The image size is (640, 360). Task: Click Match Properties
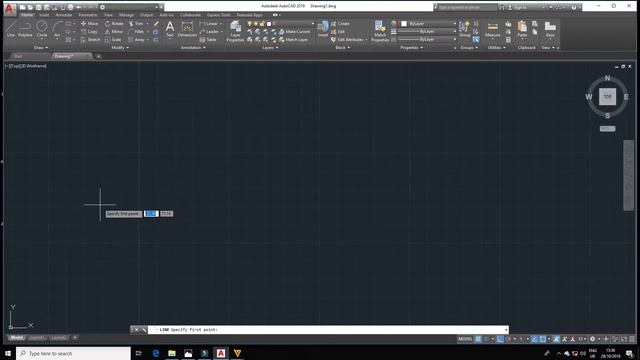(x=380, y=31)
